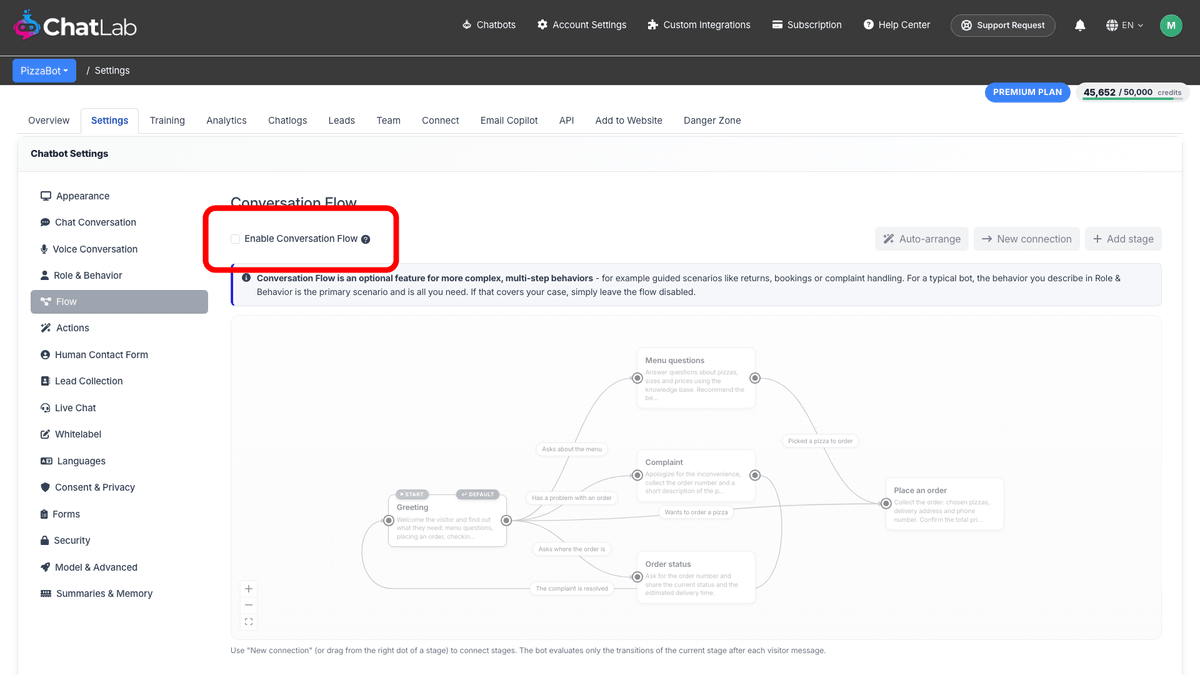Zoom out the flow canvas
Viewport: 1200px width, 675px height.
click(x=249, y=605)
